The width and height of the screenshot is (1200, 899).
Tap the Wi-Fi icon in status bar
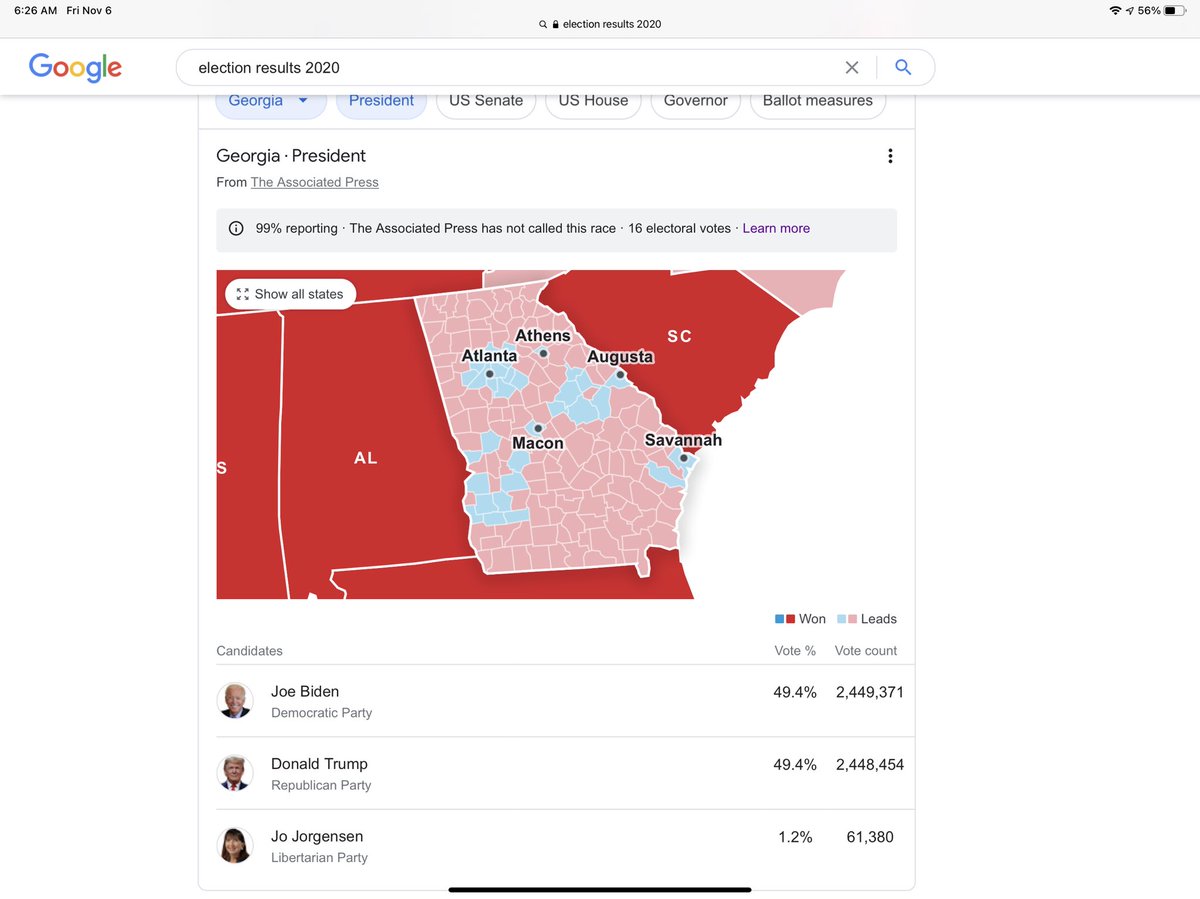[x=1115, y=10]
